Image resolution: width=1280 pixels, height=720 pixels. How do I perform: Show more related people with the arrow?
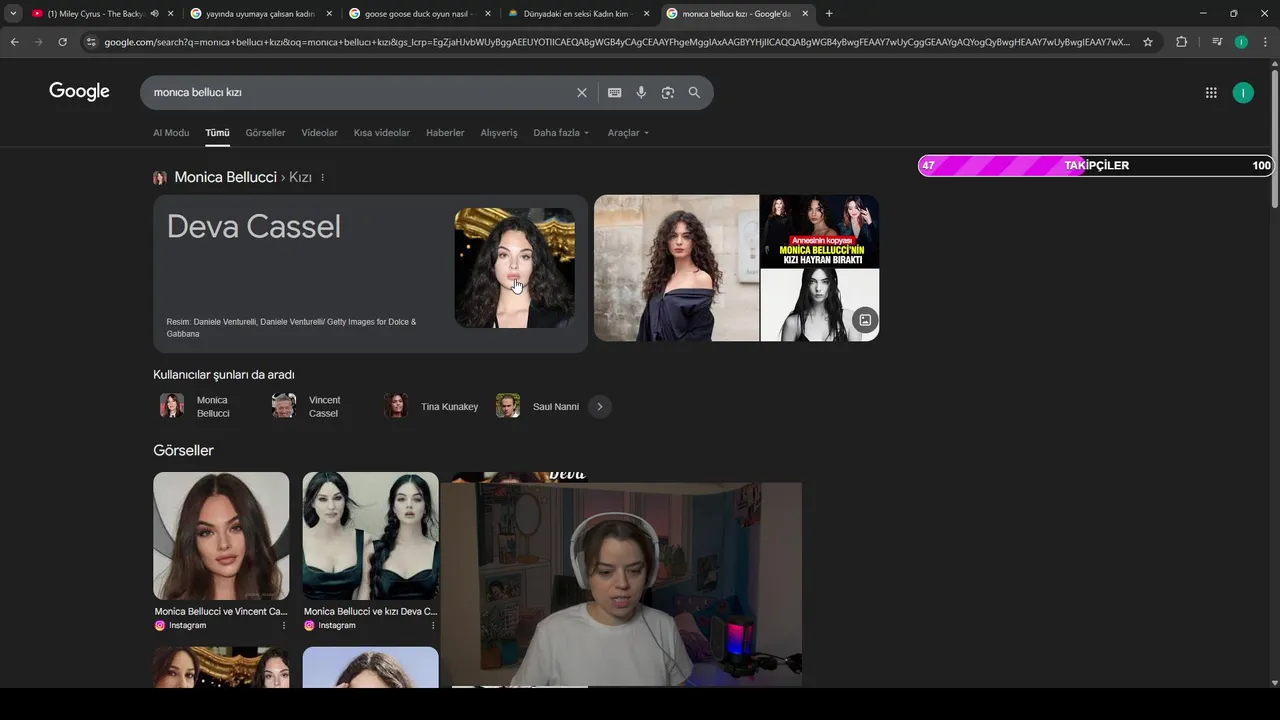tap(600, 406)
